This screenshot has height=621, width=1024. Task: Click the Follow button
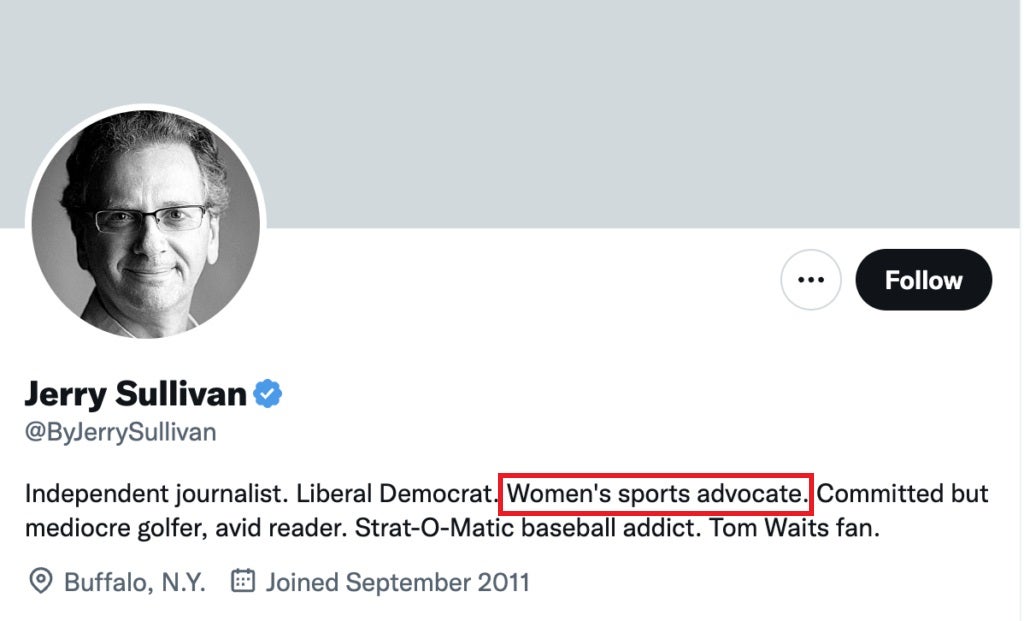[923, 280]
